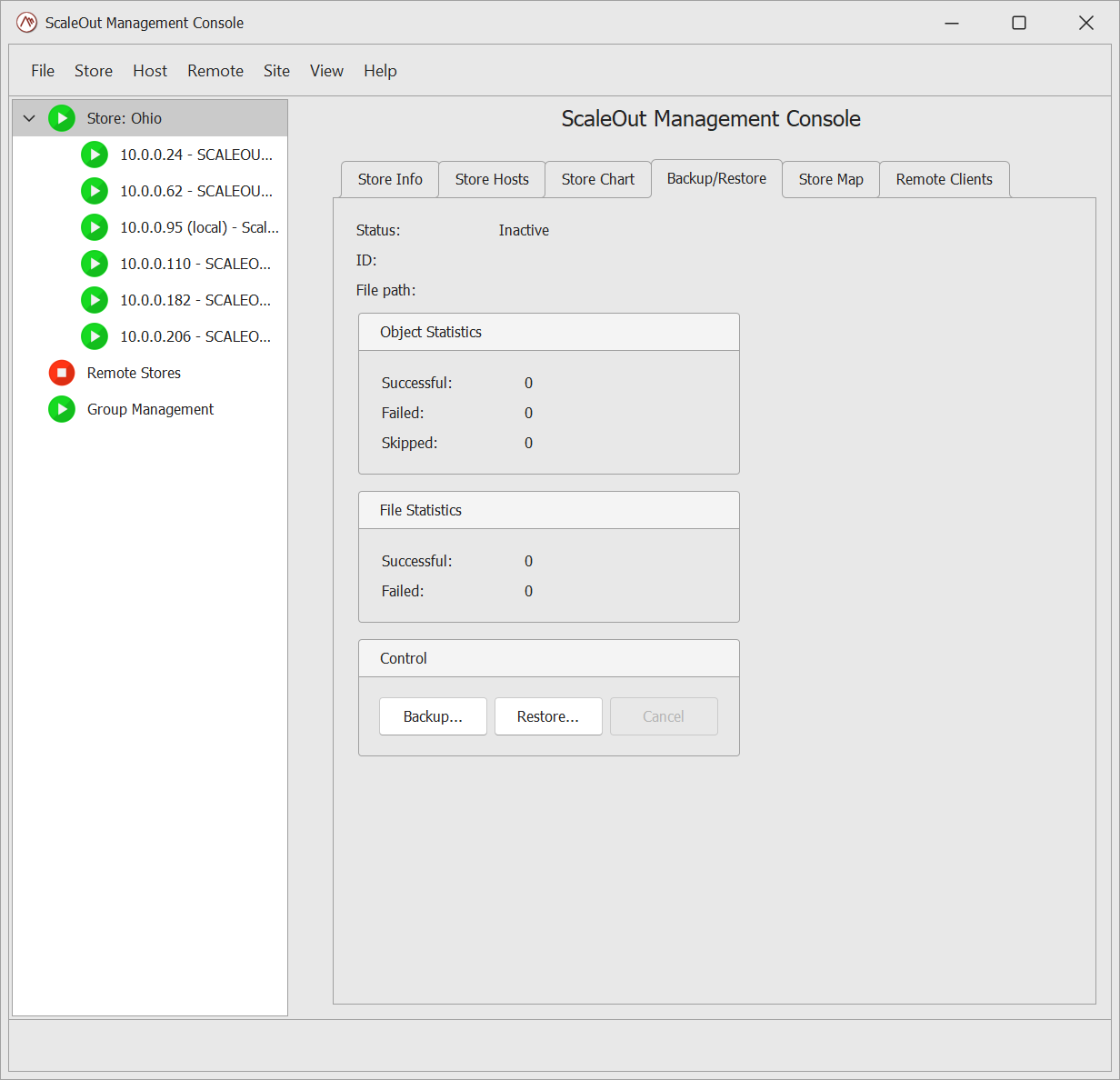Image resolution: width=1120 pixels, height=1080 pixels.
Task: Click the Control group header
Action: pos(549,658)
